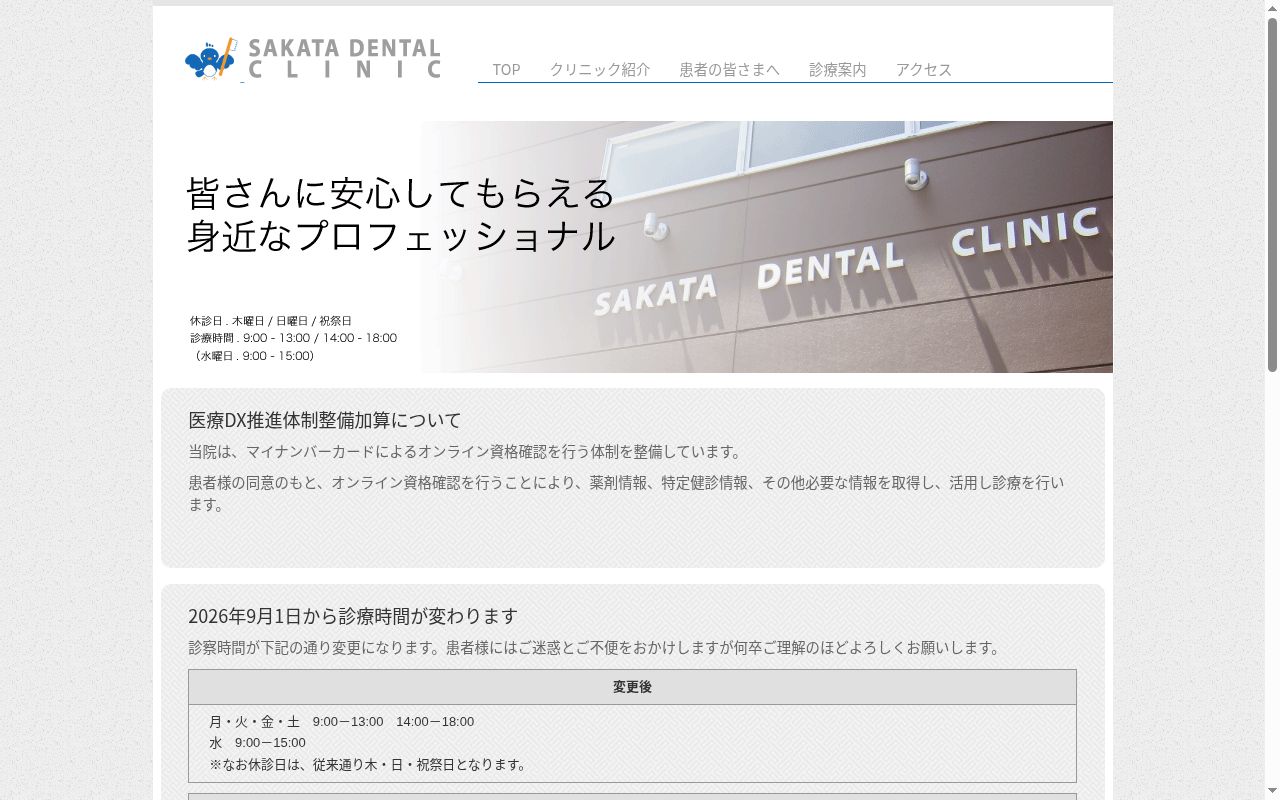Image resolution: width=1280 pixels, height=800 pixels.
Task: Click the hours text 診療時間 . 9:00 - 13:00 / 14:00 - 18:00
Action: coord(294,338)
